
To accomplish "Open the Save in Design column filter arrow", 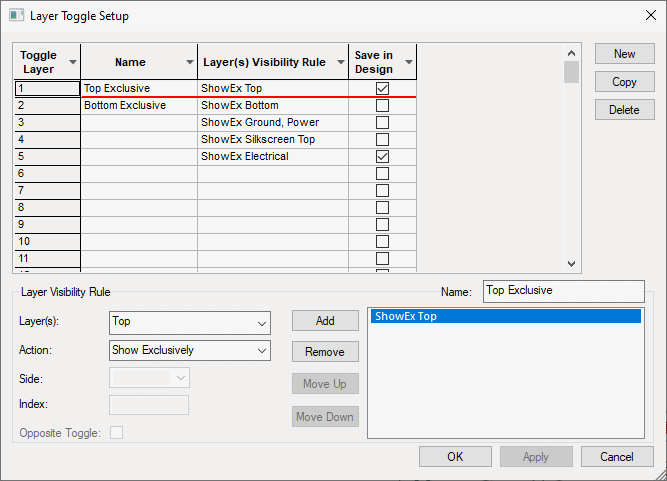I will (408, 62).
